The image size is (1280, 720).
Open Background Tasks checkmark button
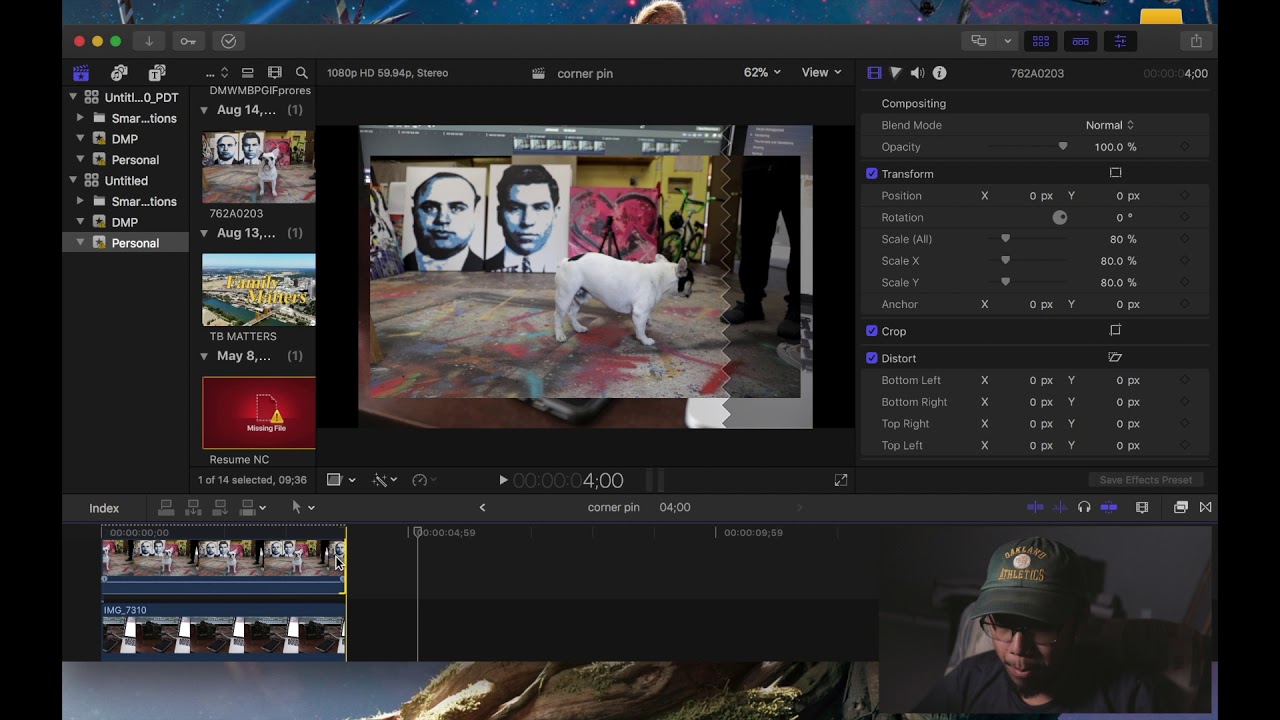[228, 41]
